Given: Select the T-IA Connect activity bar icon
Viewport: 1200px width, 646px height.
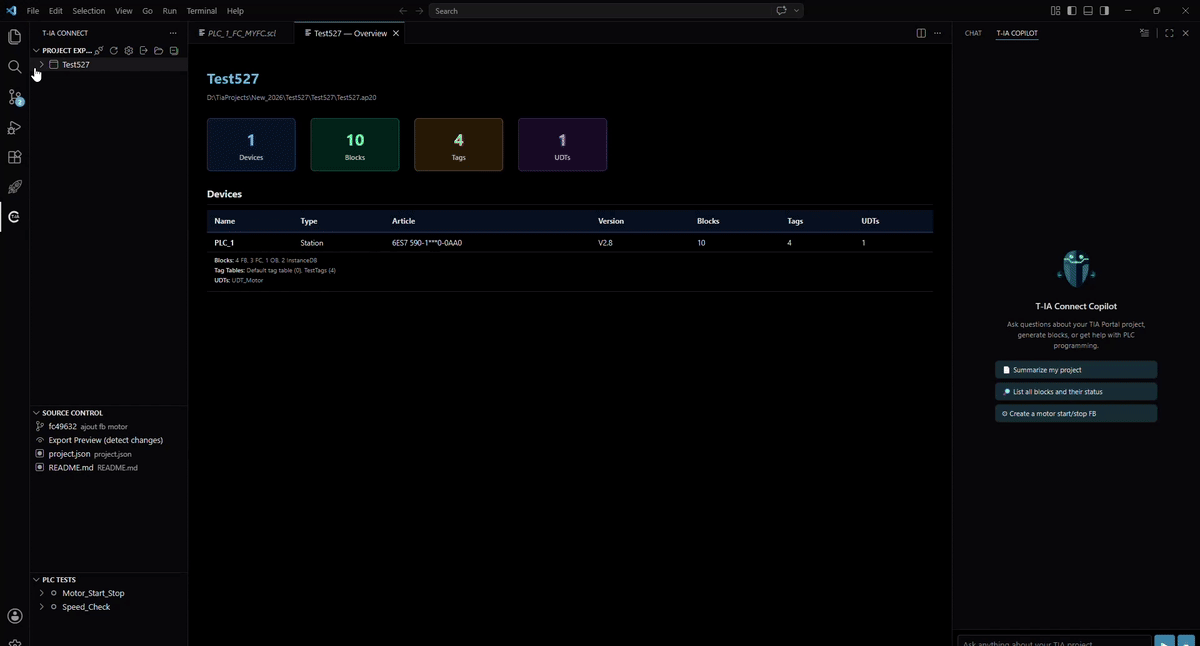Looking at the screenshot, I should pos(14,217).
